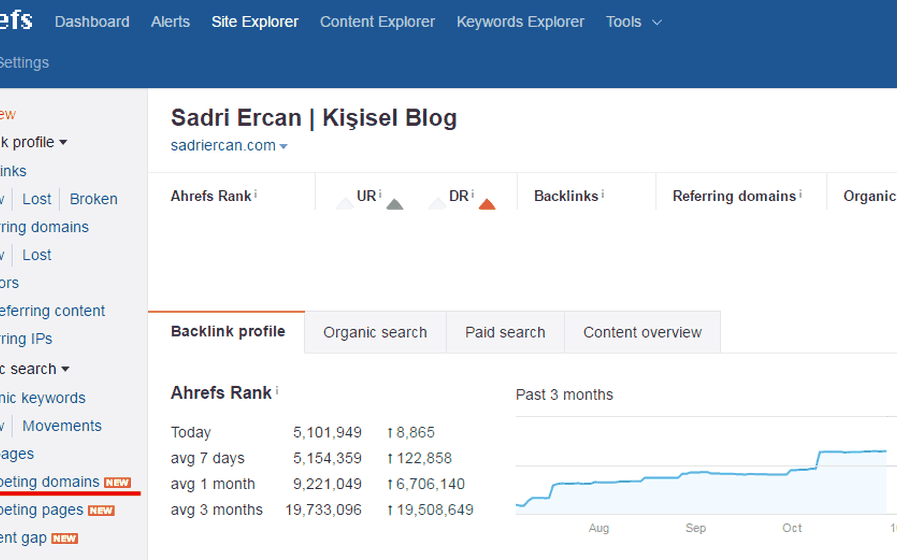Click the Ahrefs logo
Viewport: 897px width, 560px height.
(16, 20)
